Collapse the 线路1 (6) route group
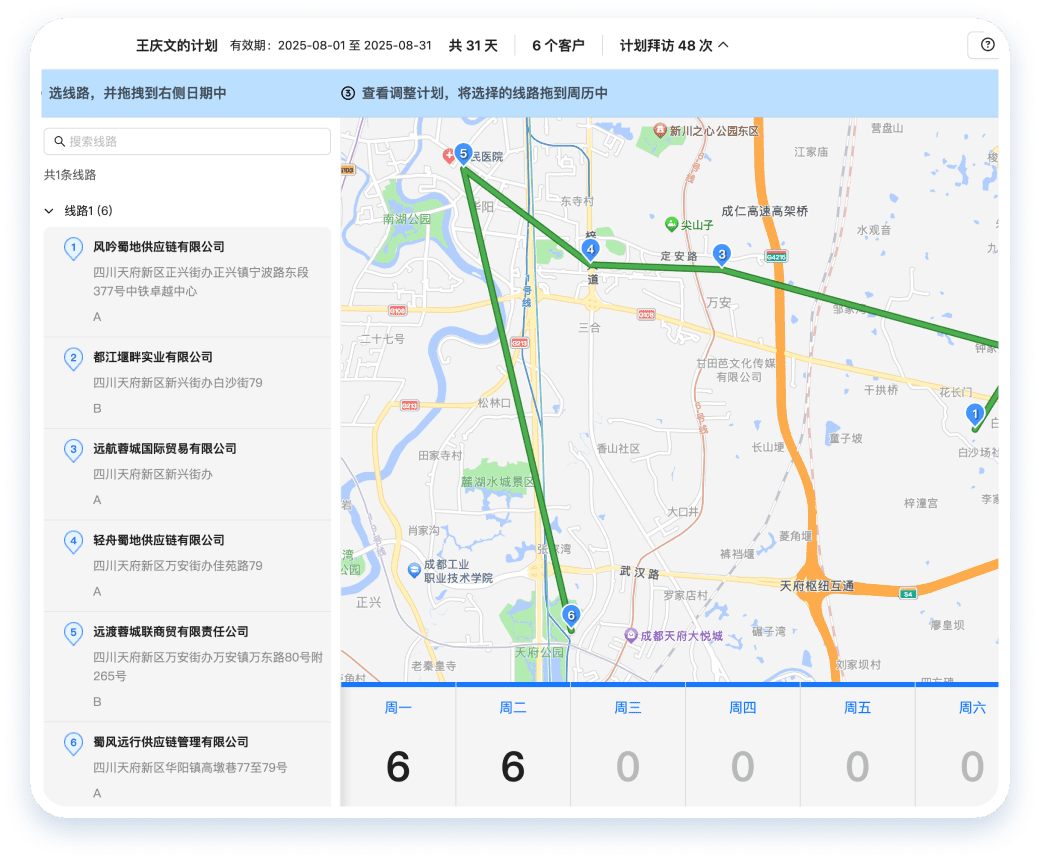The image size is (1039, 859). tap(48, 209)
